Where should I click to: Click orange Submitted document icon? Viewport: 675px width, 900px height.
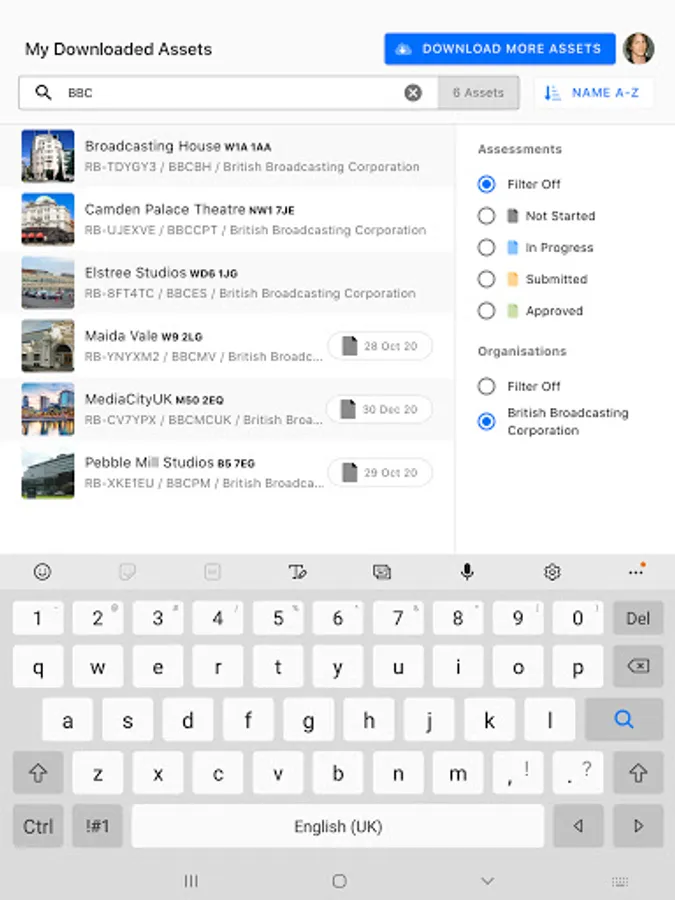click(513, 279)
